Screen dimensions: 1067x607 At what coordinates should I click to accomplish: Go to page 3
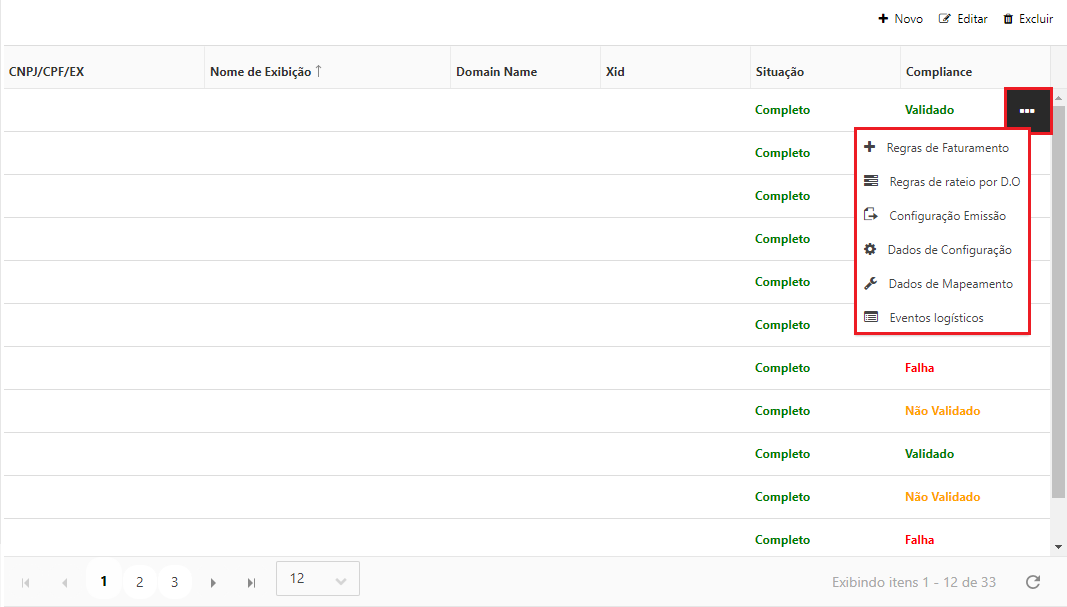(174, 582)
